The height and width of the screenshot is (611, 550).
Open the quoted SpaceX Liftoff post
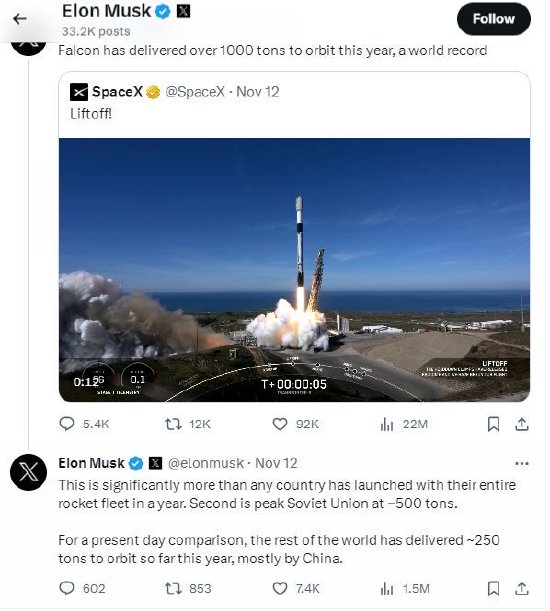pyautogui.click(x=294, y=105)
